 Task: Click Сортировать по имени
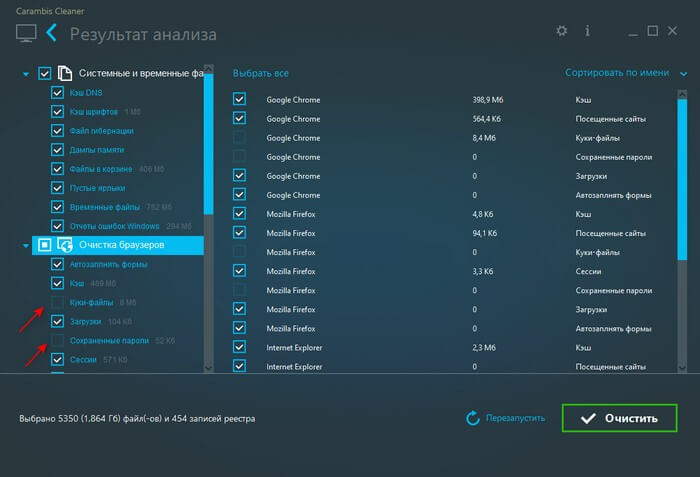tap(617, 72)
